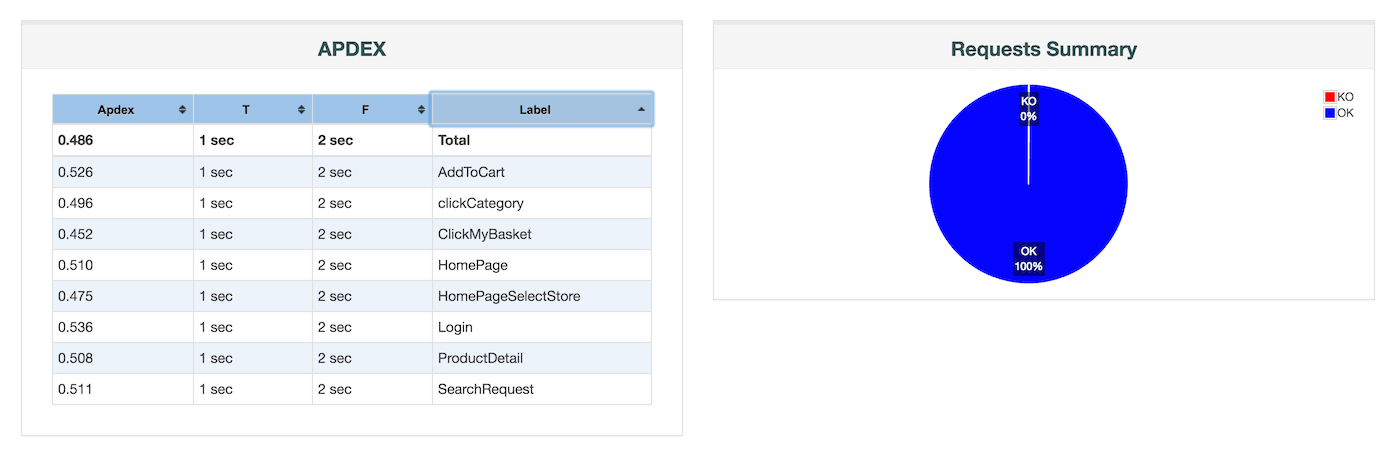Select the OK 100% pie slice label
The image size is (1398, 458).
pyautogui.click(x=1028, y=258)
